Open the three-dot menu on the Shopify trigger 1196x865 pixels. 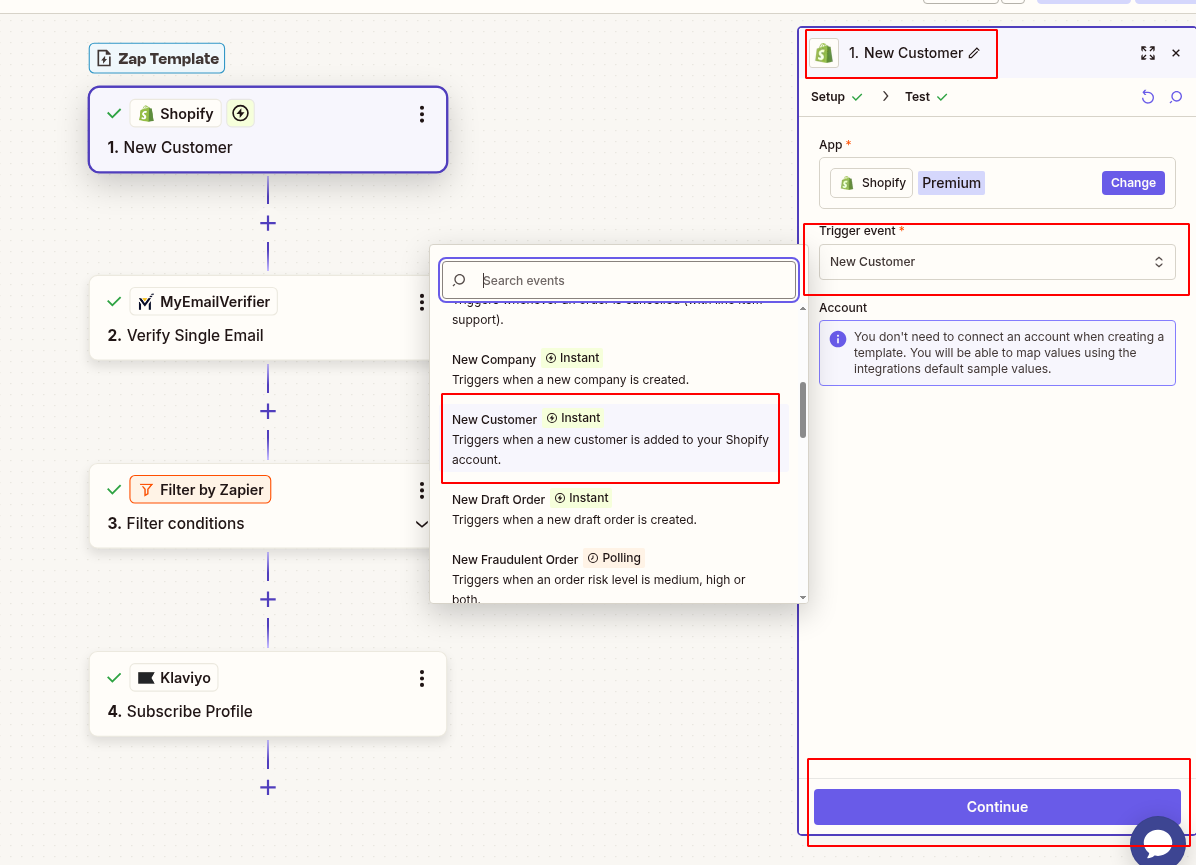point(421,114)
